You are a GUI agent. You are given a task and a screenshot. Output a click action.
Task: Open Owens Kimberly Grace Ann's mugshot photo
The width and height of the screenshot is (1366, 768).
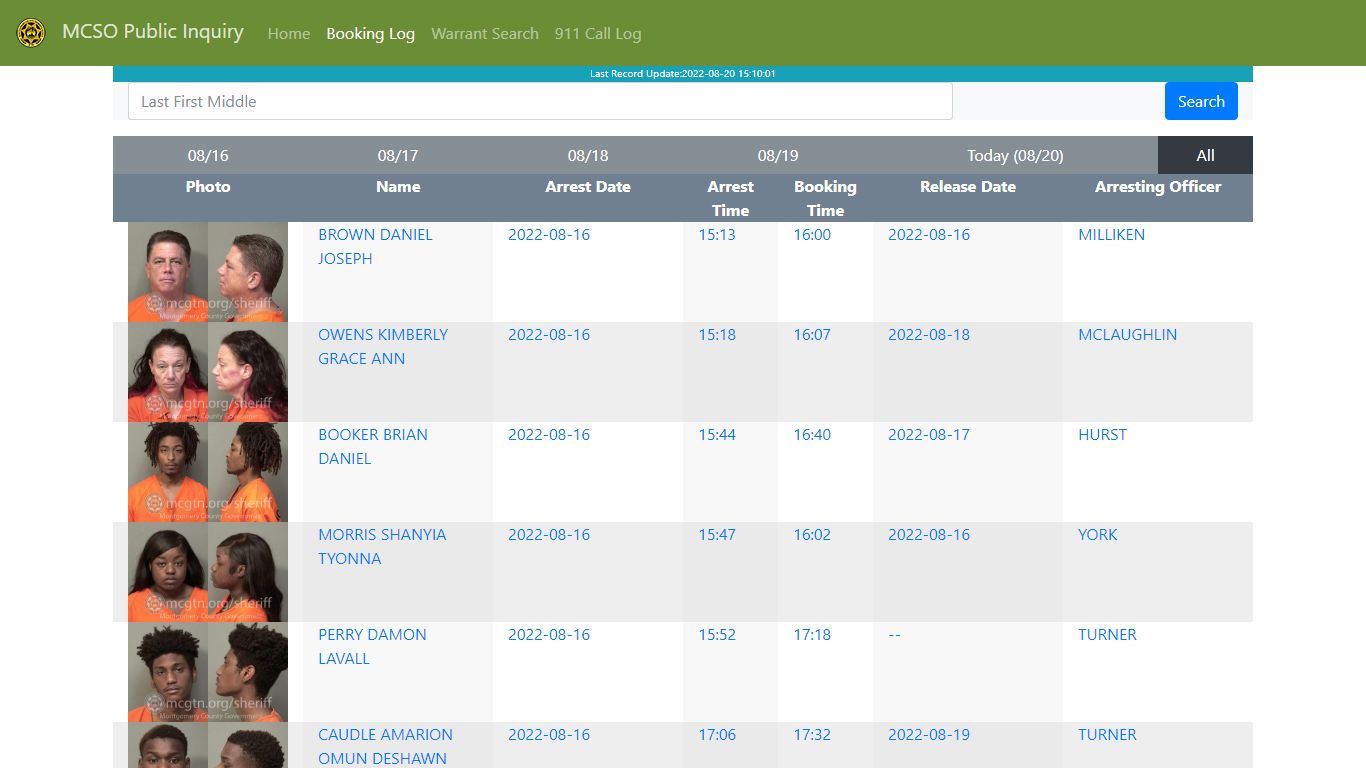click(x=208, y=372)
